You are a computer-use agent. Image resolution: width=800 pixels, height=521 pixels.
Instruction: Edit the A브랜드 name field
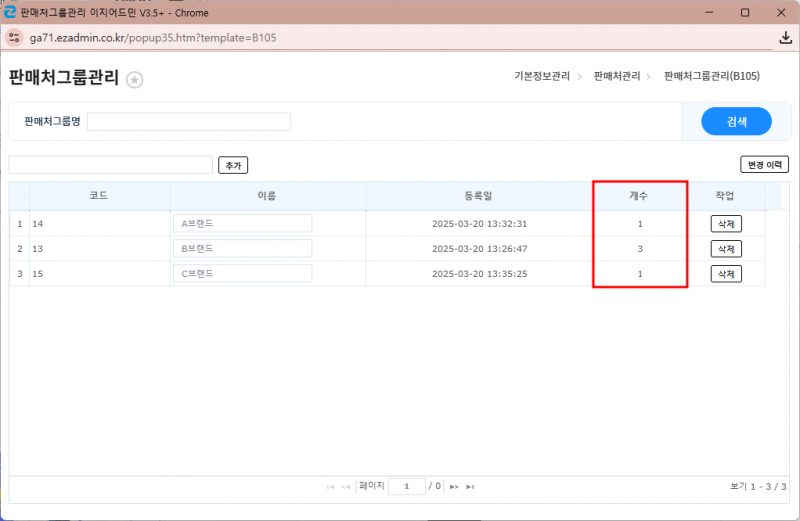(x=242, y=224)
